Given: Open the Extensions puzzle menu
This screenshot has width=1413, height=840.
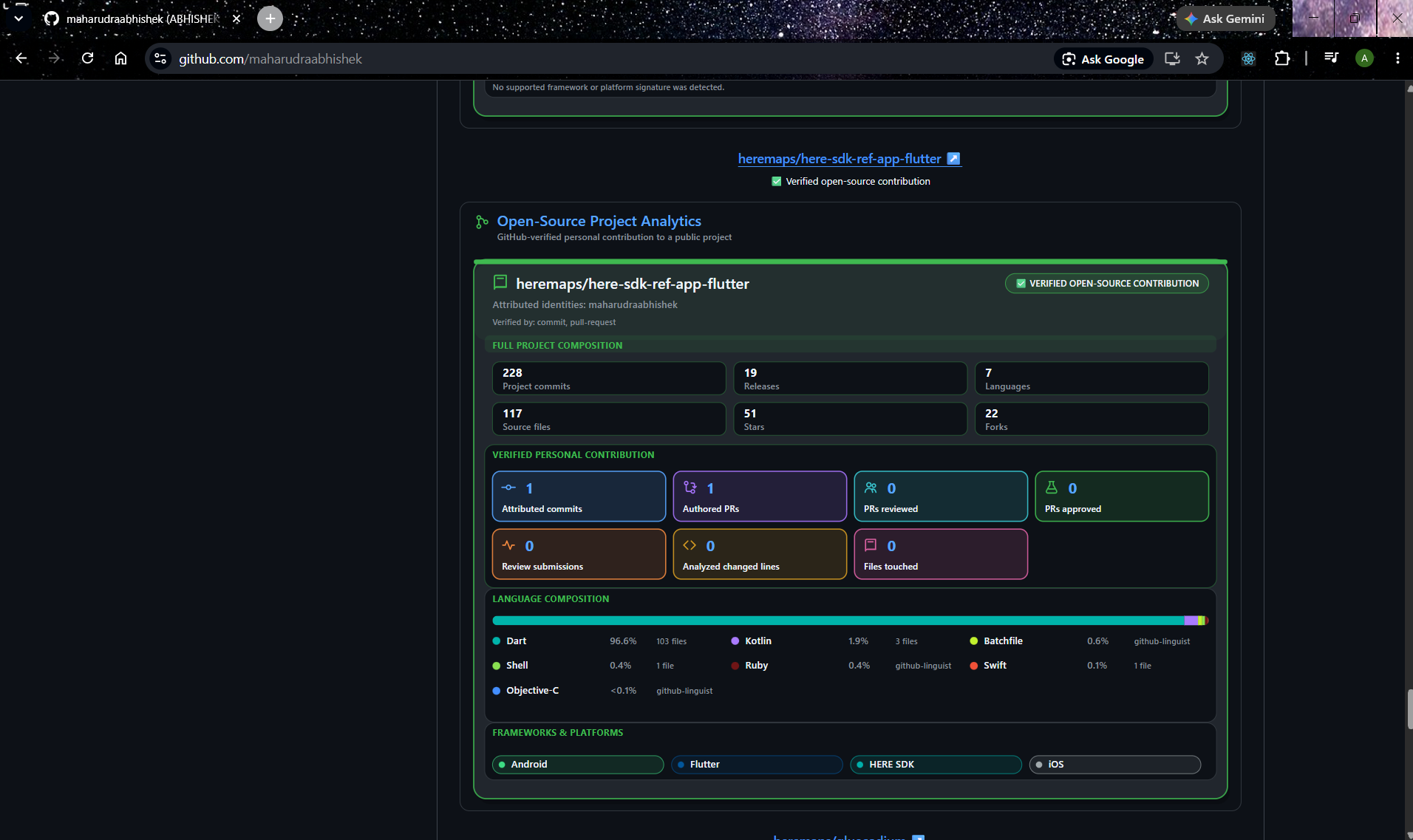Looking at the screenshot, I should [1282, 58].
